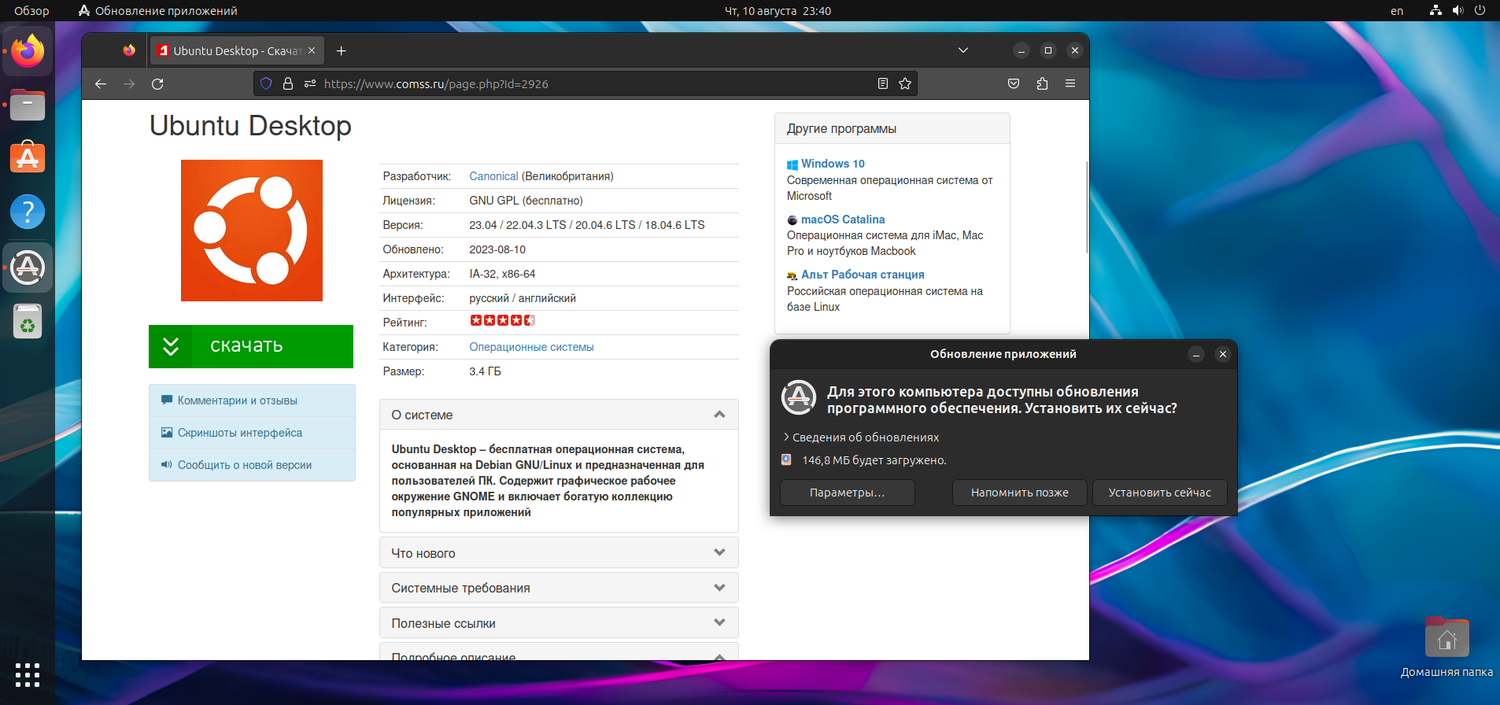Expand the 'Что нового' section
Screen dimensions: 1500x705
coord(559,553)
